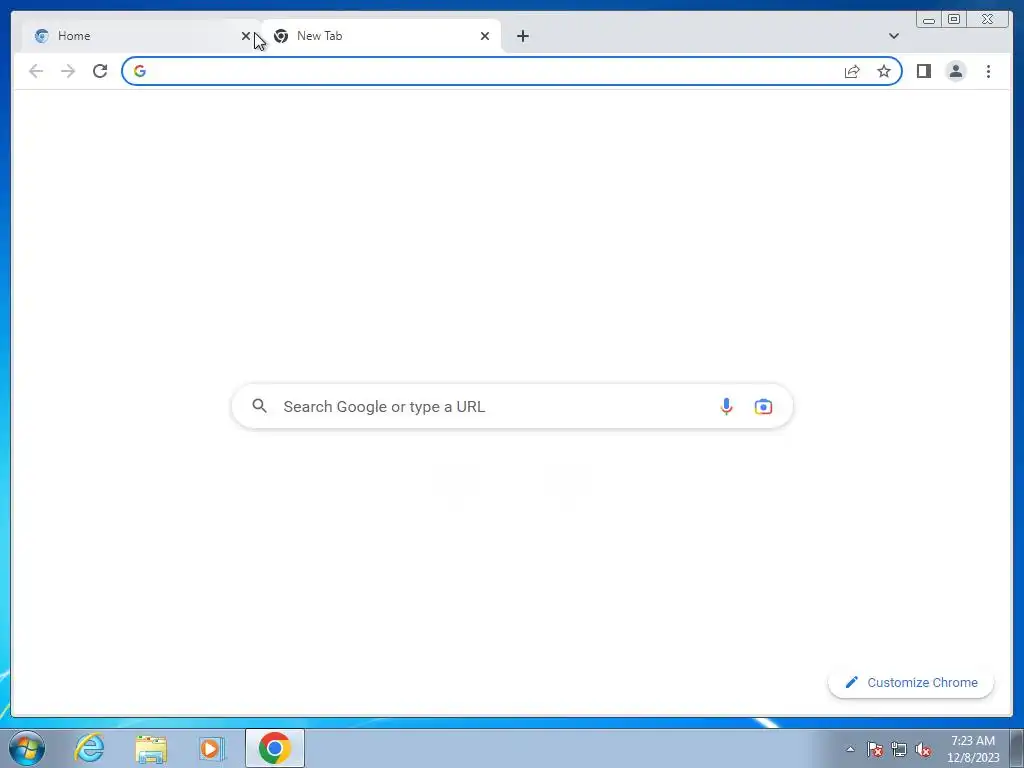
Task: Open the Chrome profile avatar menu
Action: [x=955, y=71]
